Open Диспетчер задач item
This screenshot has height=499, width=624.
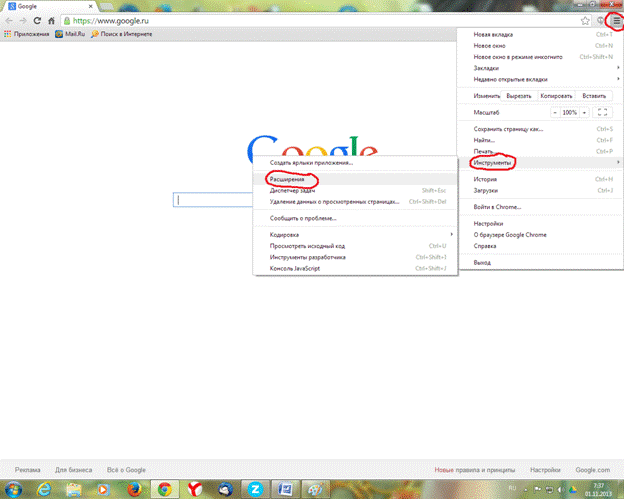coord(355,190)
